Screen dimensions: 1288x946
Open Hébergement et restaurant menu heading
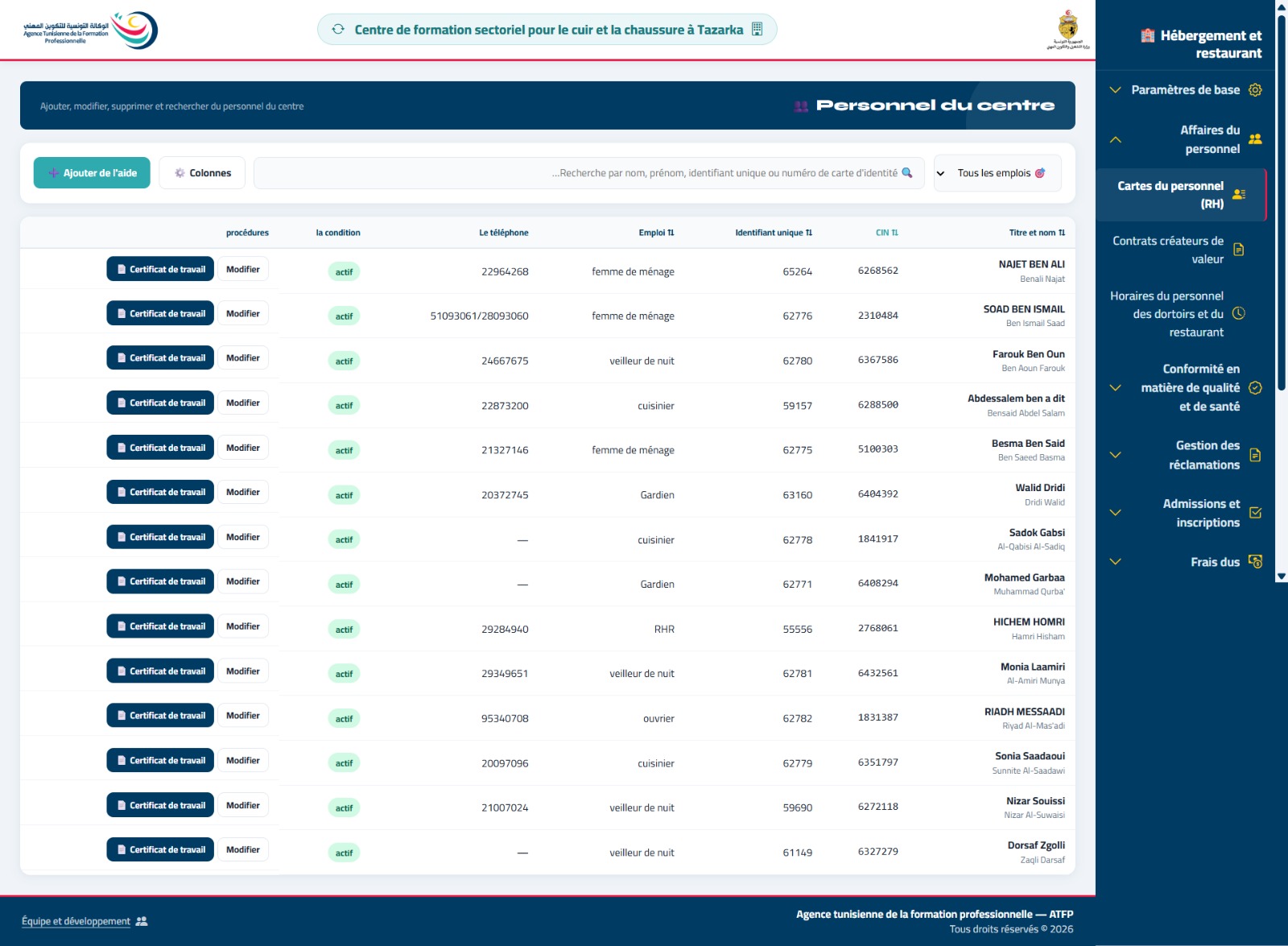1202,44
